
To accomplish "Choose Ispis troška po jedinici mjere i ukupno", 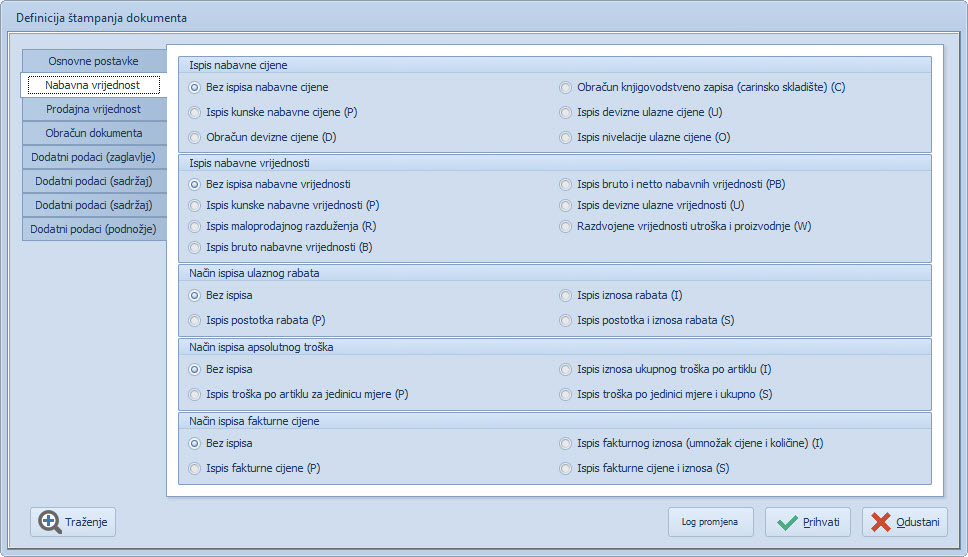I will point(566,395).
